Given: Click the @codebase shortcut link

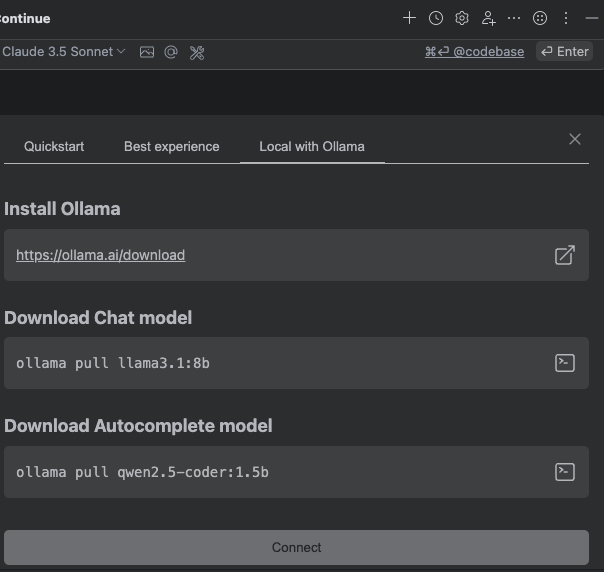Looking at the screenshot, I should (474, 52).
